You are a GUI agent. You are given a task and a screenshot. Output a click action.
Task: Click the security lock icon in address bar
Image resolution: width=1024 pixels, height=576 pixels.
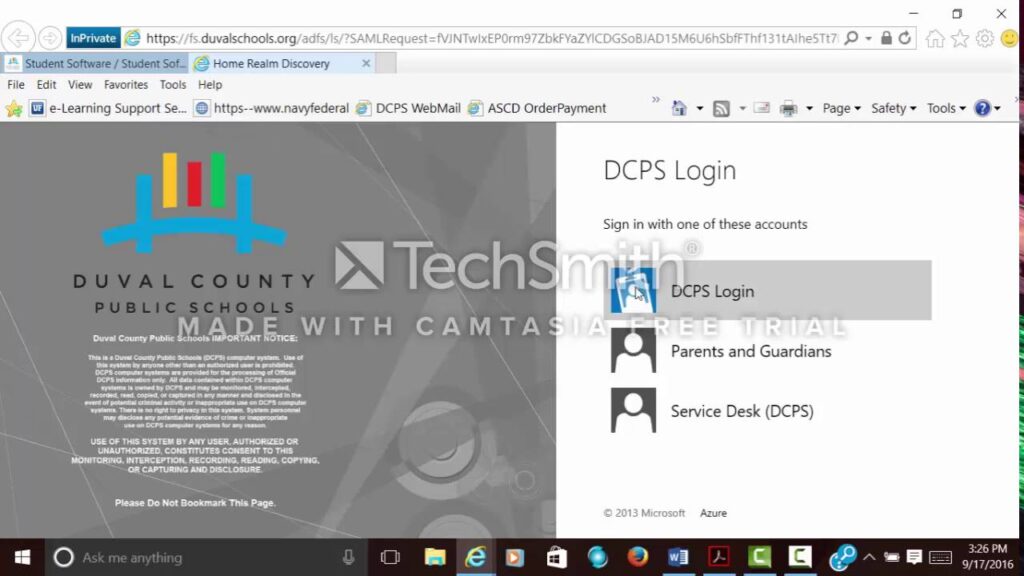click(x=886, y=38)
